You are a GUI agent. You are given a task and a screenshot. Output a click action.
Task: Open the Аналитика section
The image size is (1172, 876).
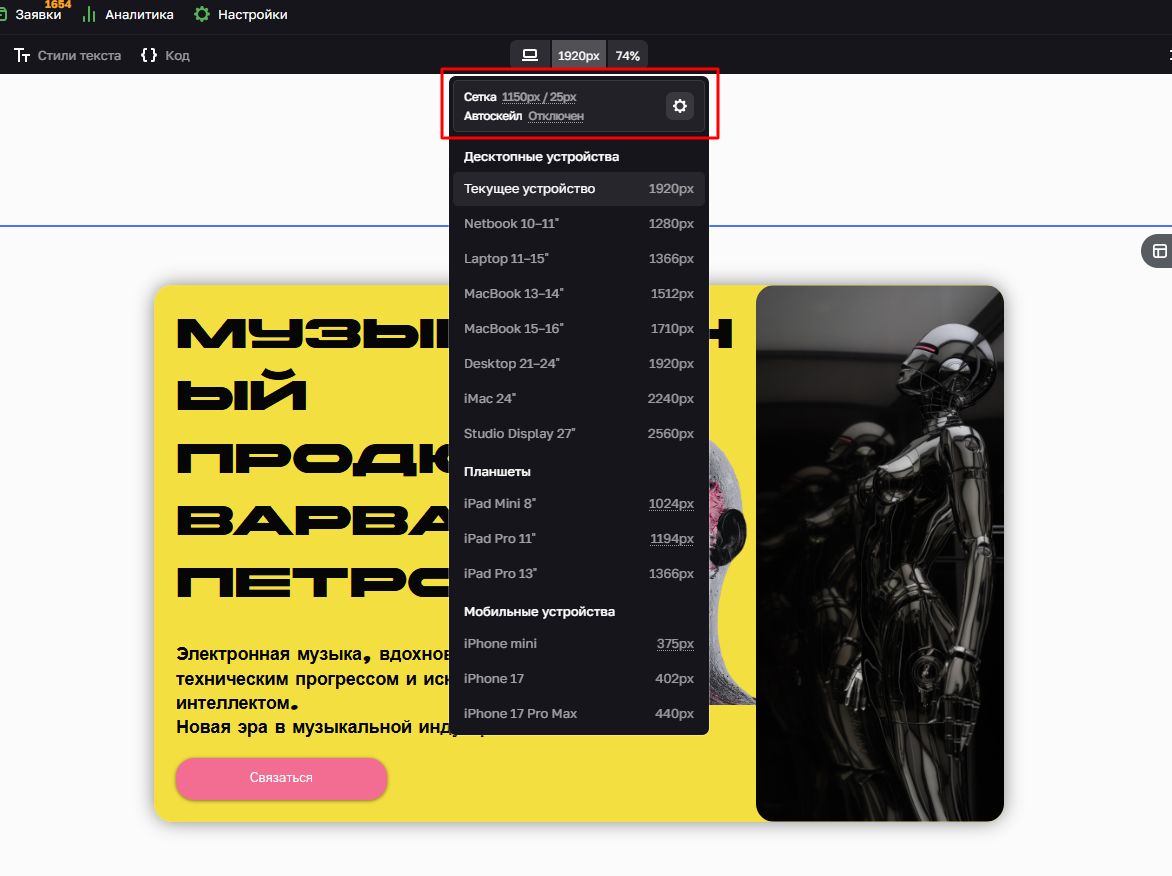click(x=128, y=14)
